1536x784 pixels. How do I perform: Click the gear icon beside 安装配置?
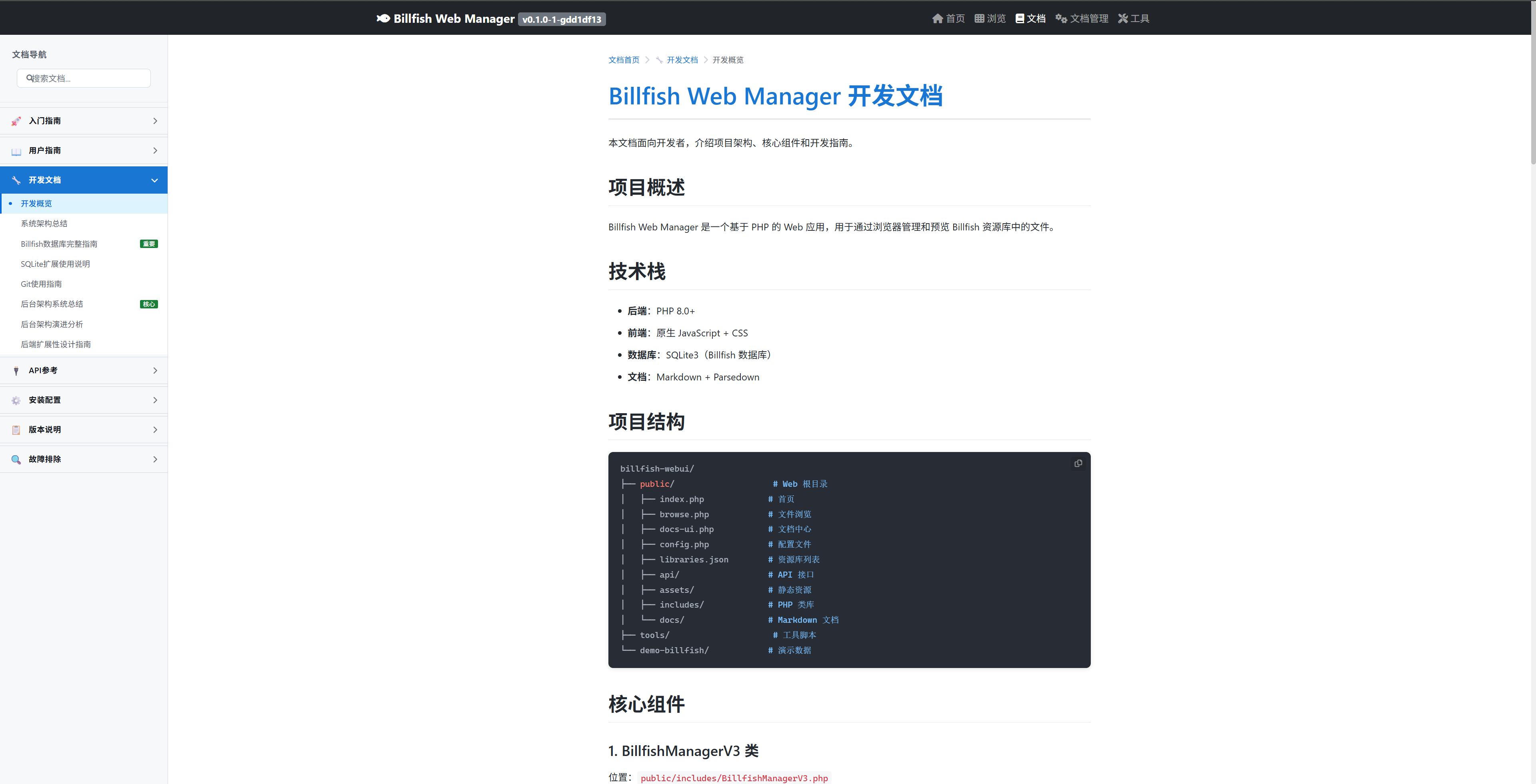(x=16, y=400)
